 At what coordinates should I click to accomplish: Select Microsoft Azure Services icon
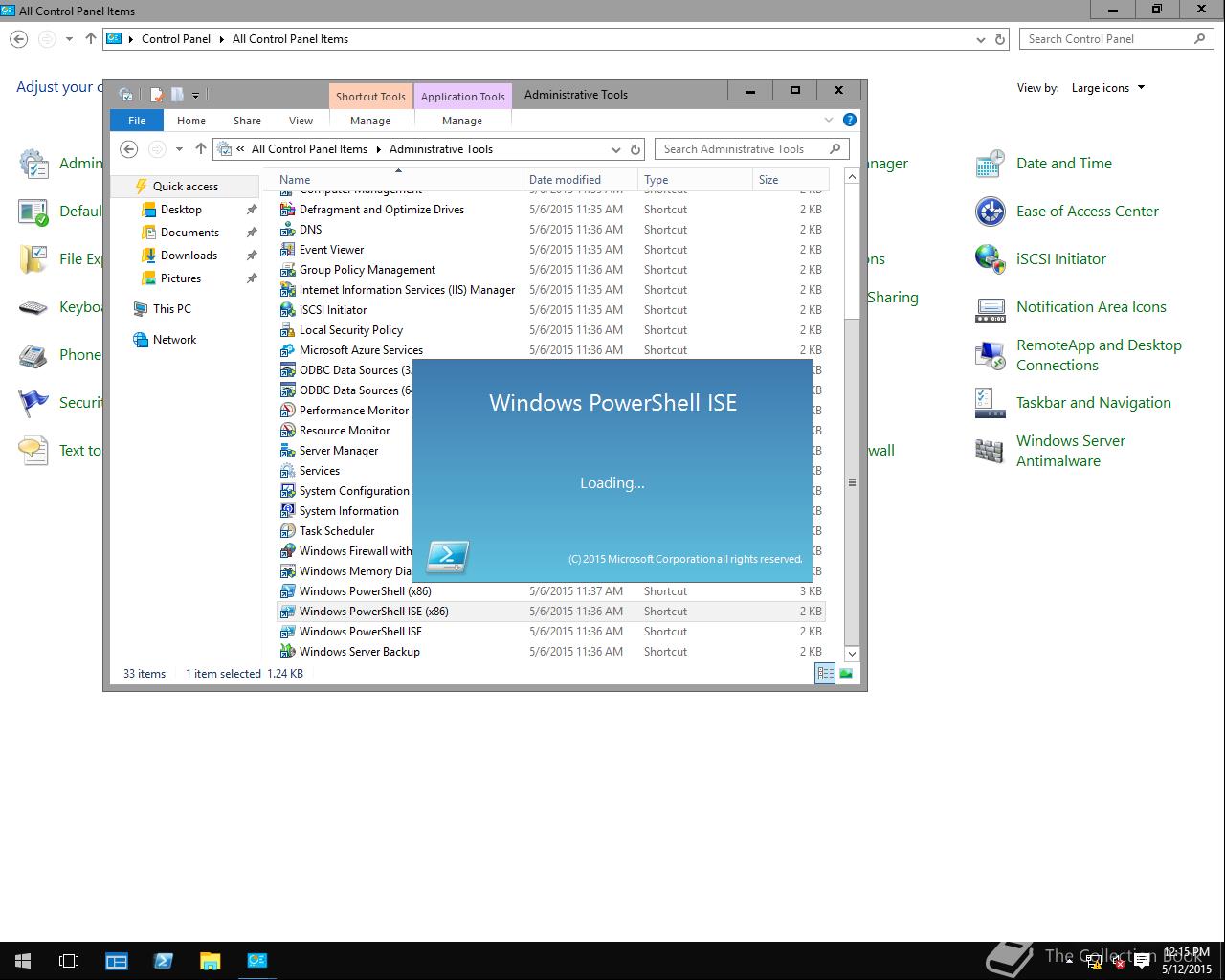tap(287, 350)
